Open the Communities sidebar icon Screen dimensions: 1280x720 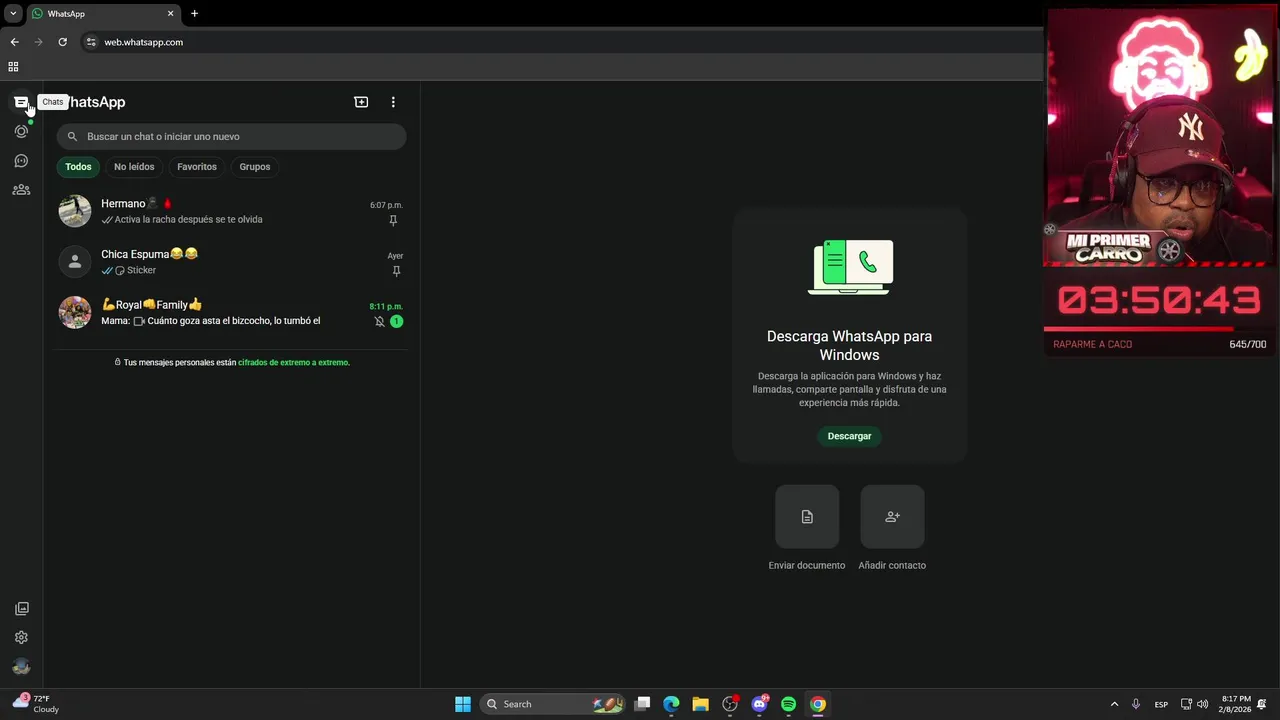(x=21, y=190)
